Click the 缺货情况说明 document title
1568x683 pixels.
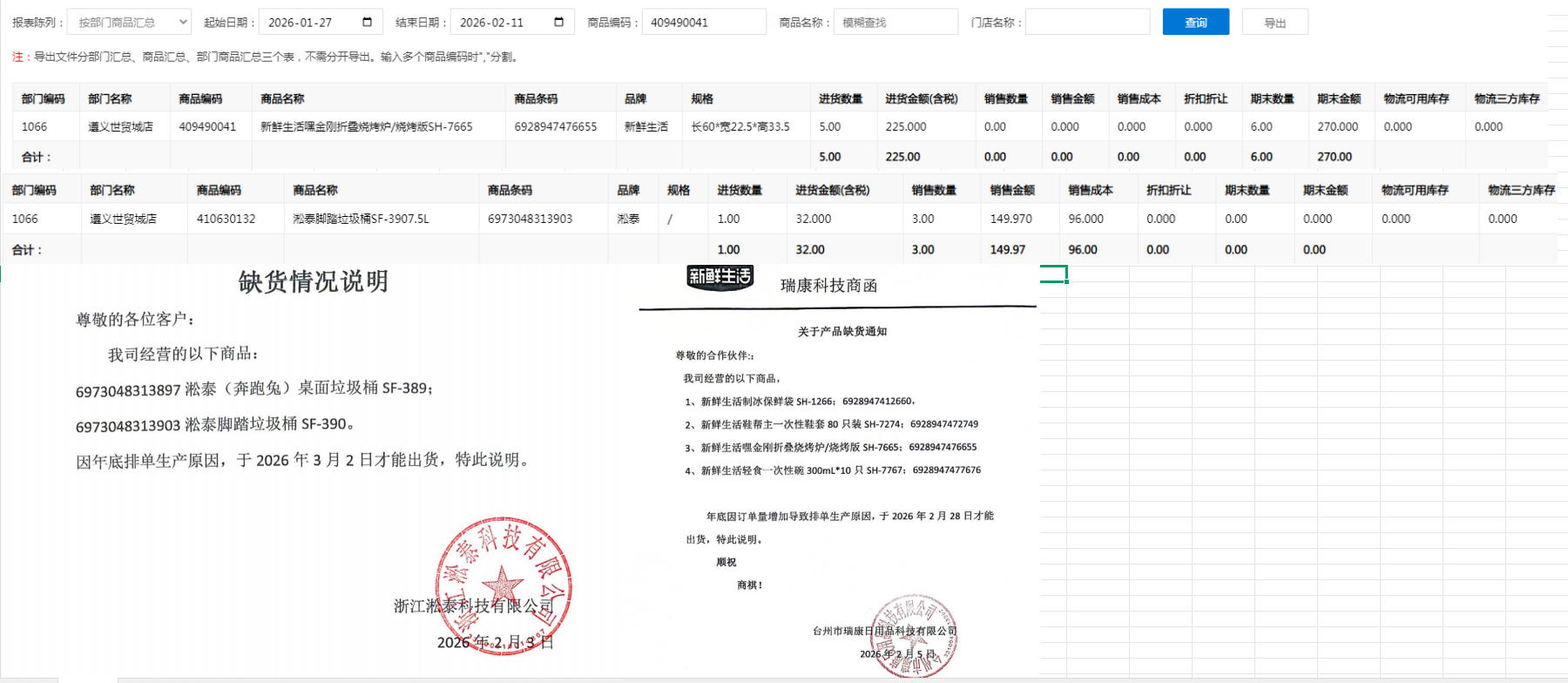[313, 282]
